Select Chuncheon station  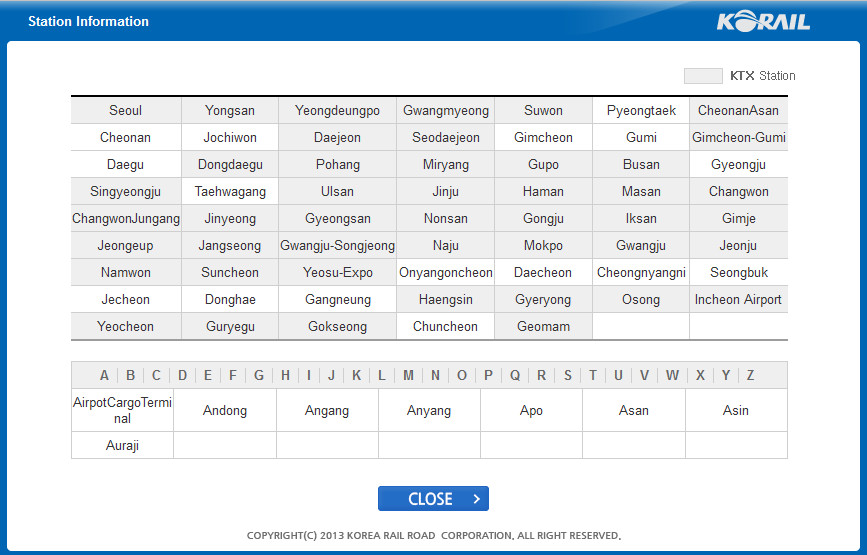[x=445, y=327]
